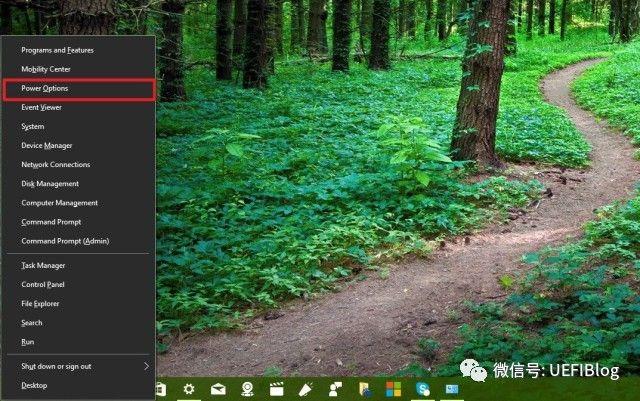Viewport: 640px width, 401px height.
Task: Open Power Options in the menu
Action: (x=78, y=89)
